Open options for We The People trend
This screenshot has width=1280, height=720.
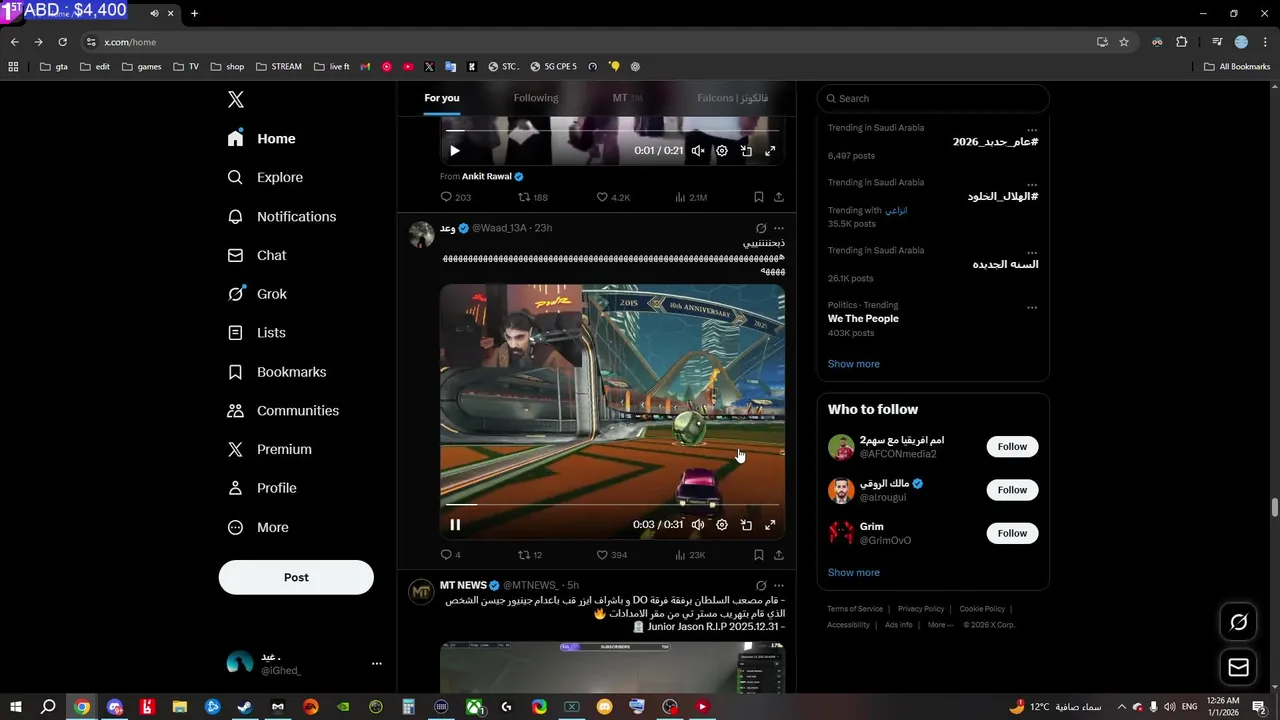point(1032,307)
